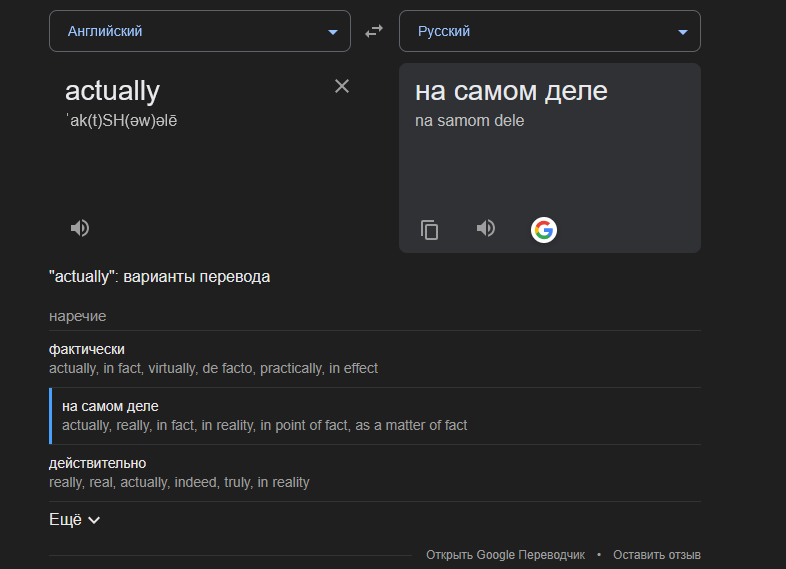
Task: Click the 'наречие' part of speech label
Action: coord(78,316)
